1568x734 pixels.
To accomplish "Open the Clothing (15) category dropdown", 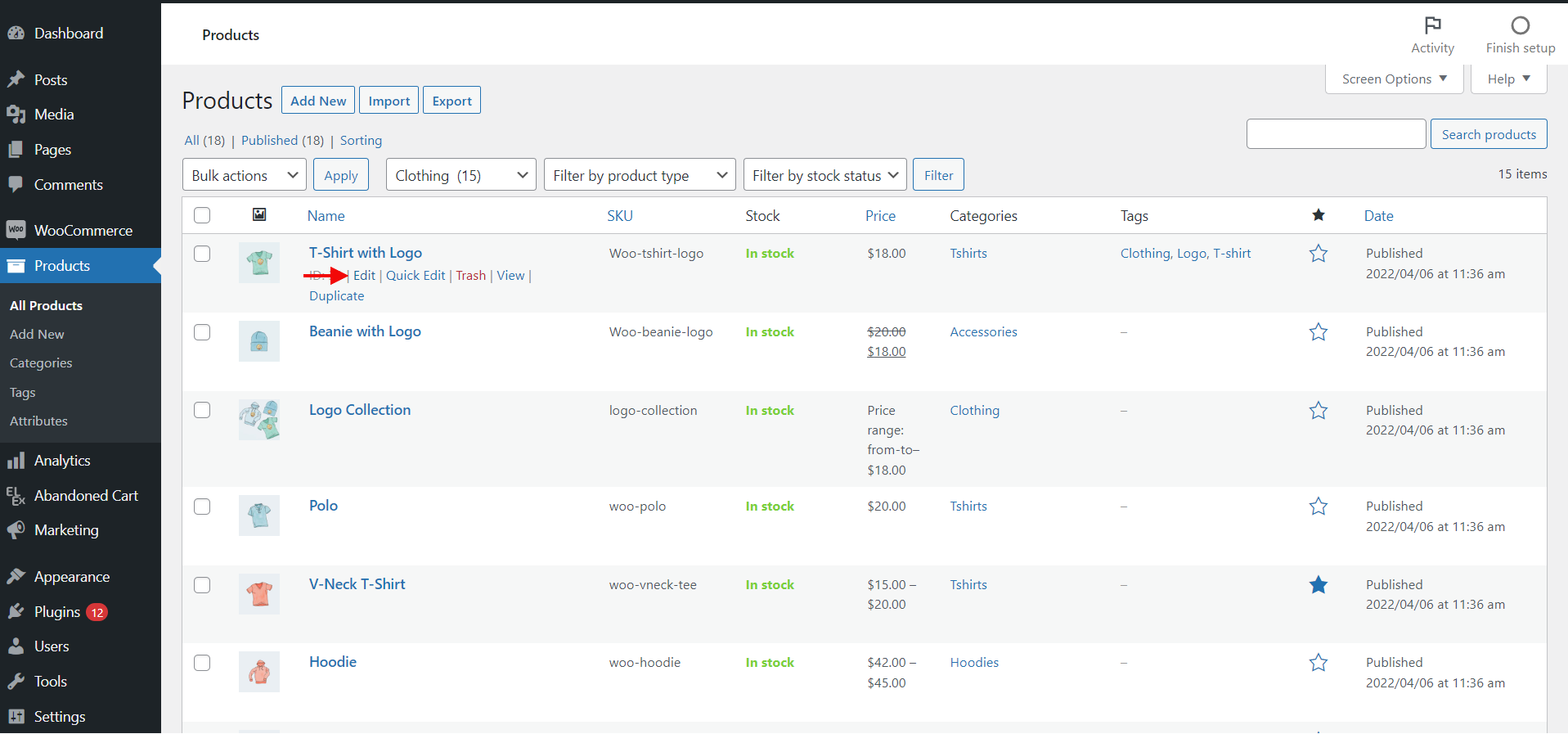I will point(461,175).
